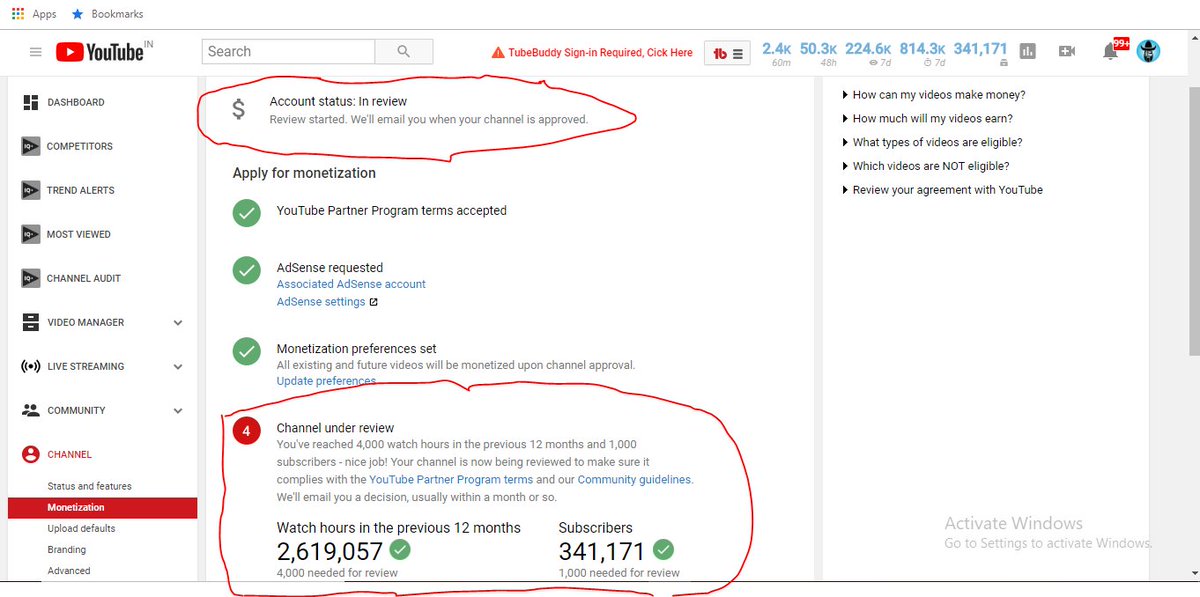
Task: Click the Competitors sidebar icon
Action: (x=30, y=146)
